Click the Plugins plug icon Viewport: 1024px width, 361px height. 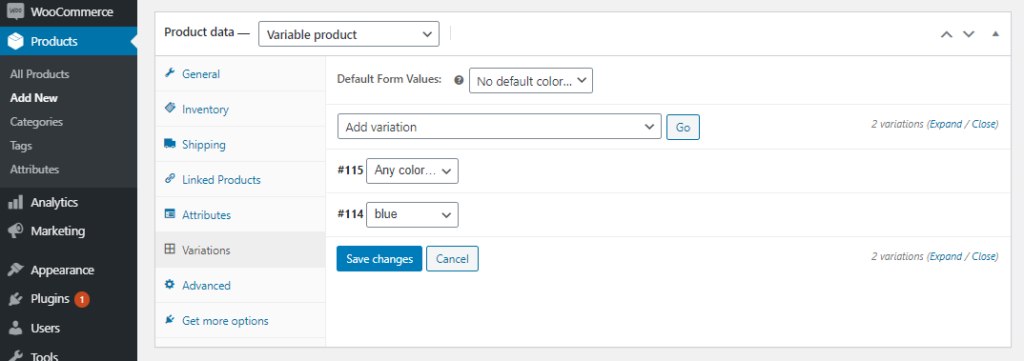(x=16, y=299)
